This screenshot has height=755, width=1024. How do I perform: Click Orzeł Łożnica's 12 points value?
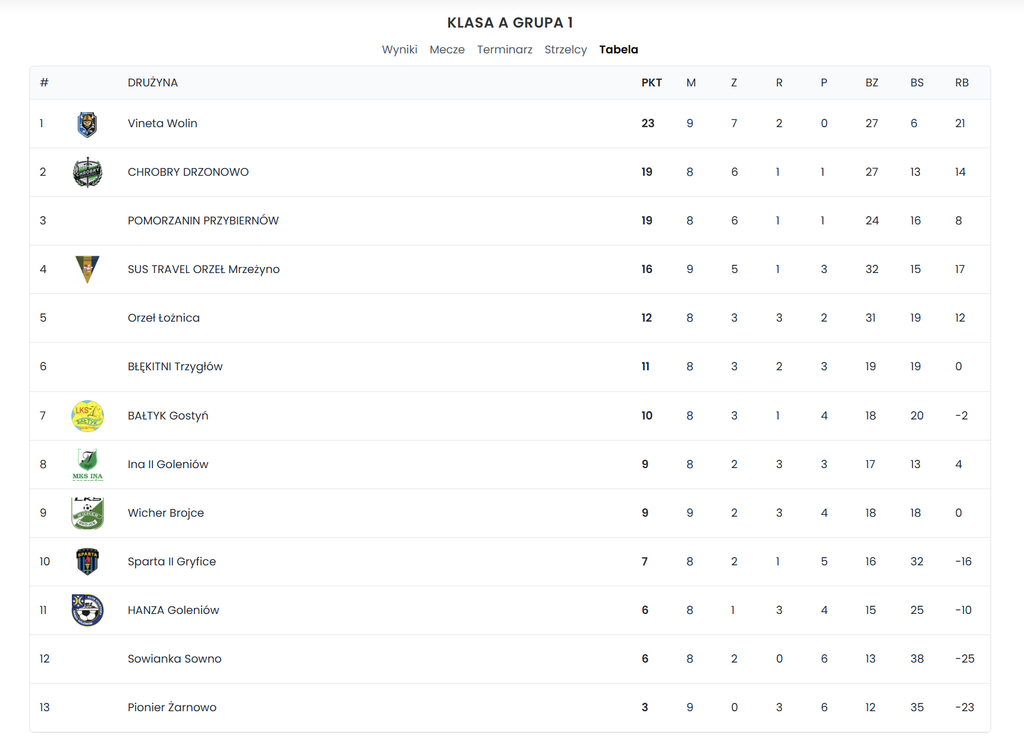[647, 318]
